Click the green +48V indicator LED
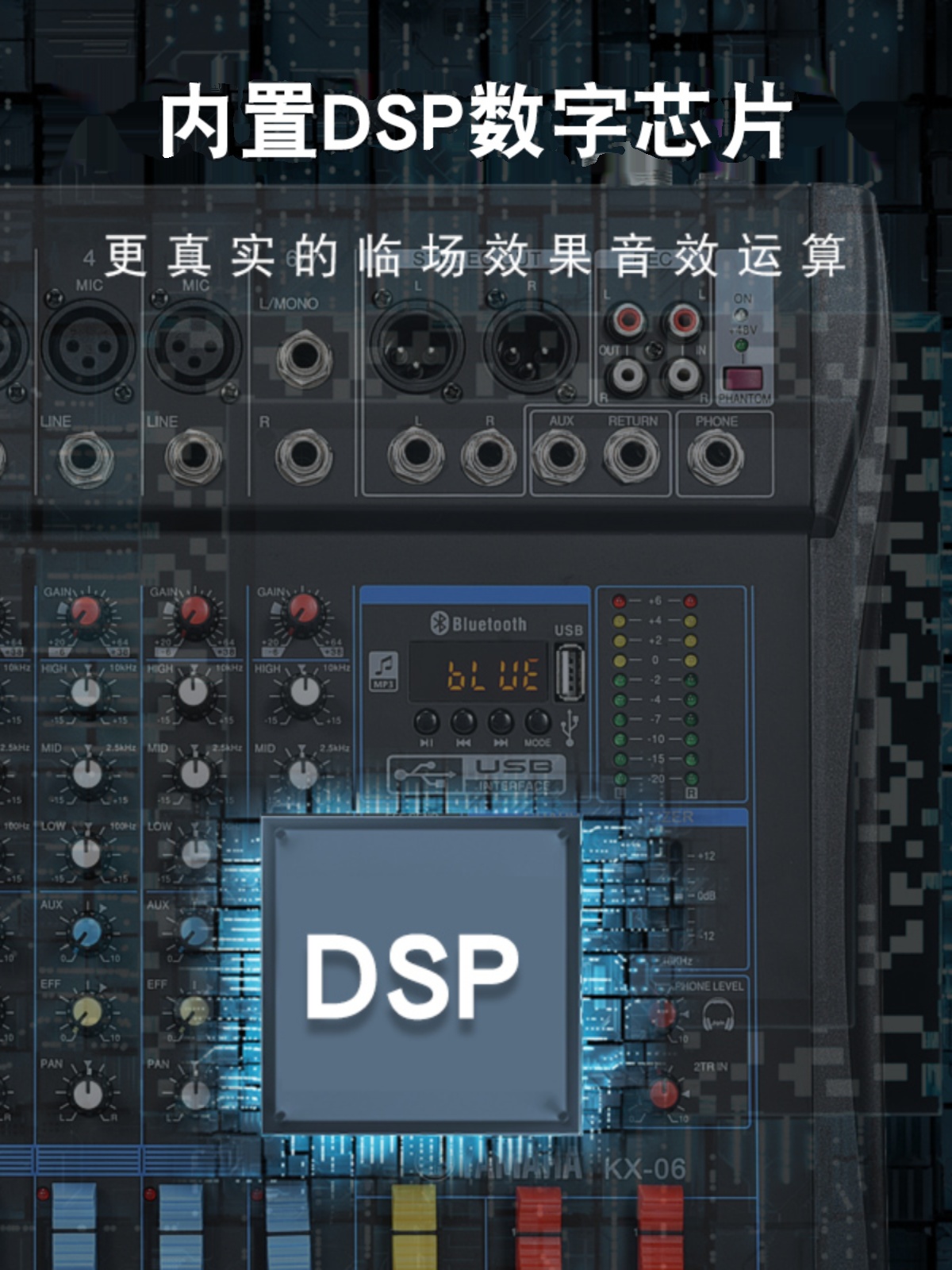This screenshot has height=1270, width=952. tap(741, 344)
